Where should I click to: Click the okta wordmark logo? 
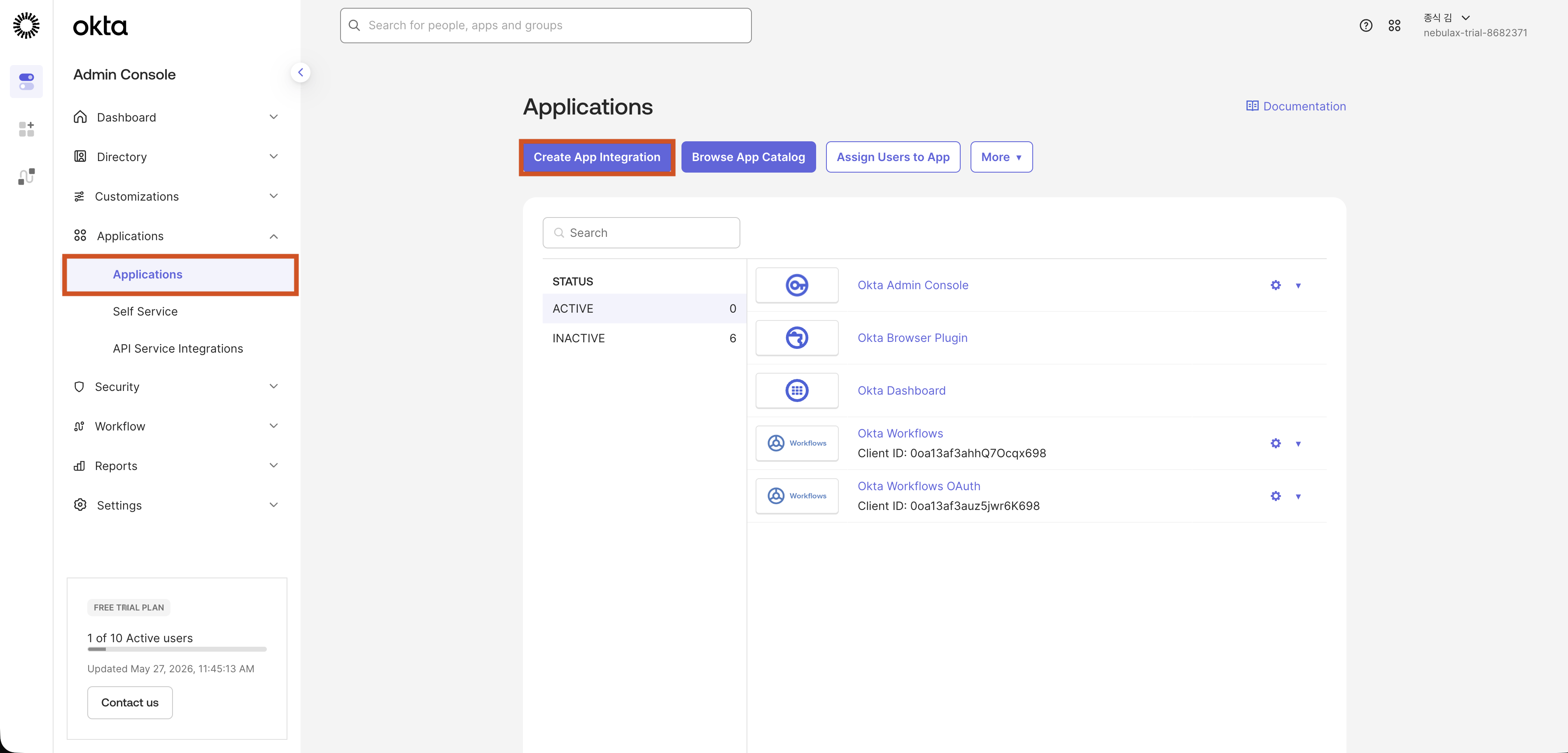tap(100, 26)
